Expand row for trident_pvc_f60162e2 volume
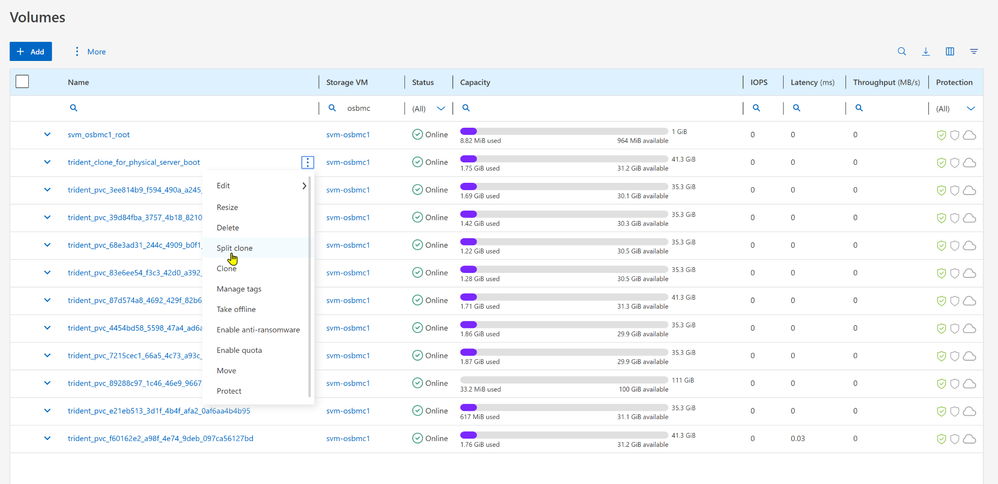998x484 pixels. 47,438
